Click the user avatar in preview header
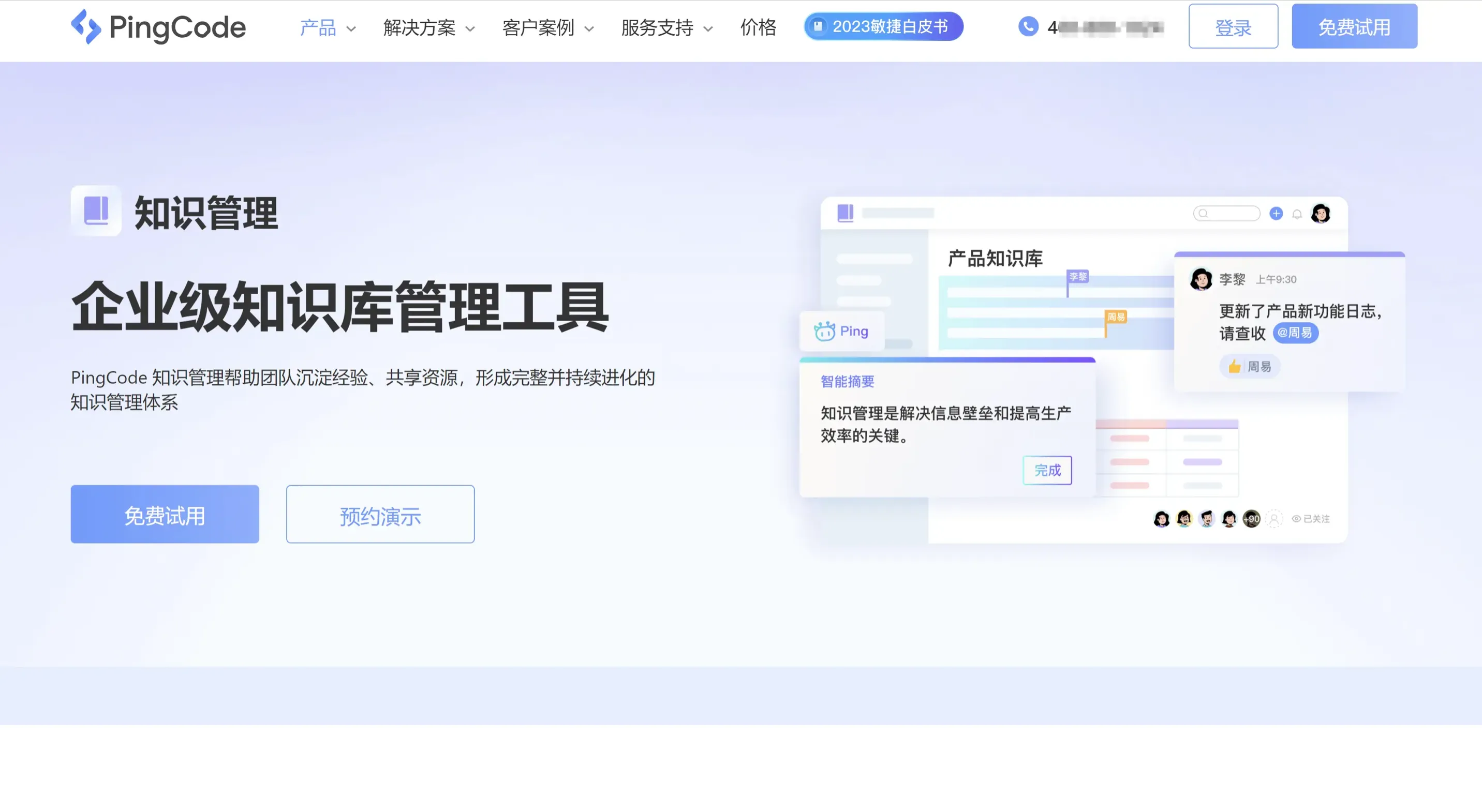 pyautogui.click(x=1321, y=214)
